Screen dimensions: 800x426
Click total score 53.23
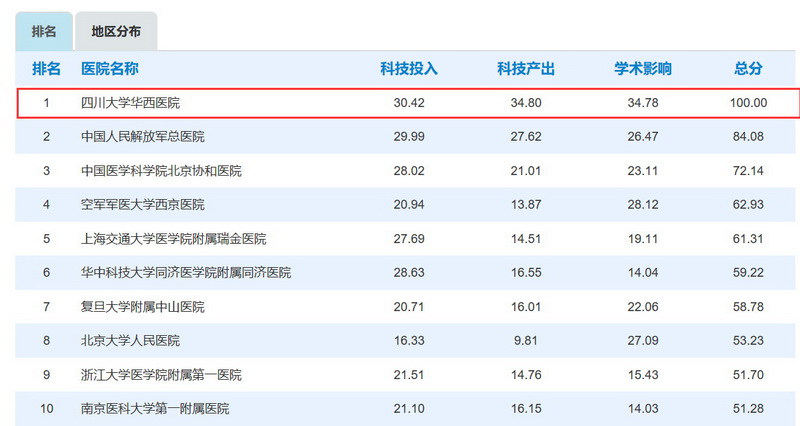pos(748,340)
